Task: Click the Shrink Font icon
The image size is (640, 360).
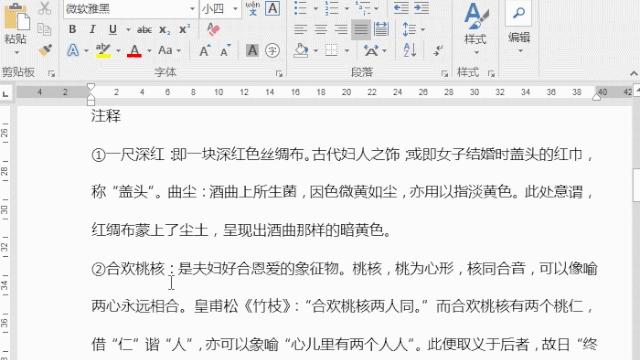Action: click(x=225, y=51)
